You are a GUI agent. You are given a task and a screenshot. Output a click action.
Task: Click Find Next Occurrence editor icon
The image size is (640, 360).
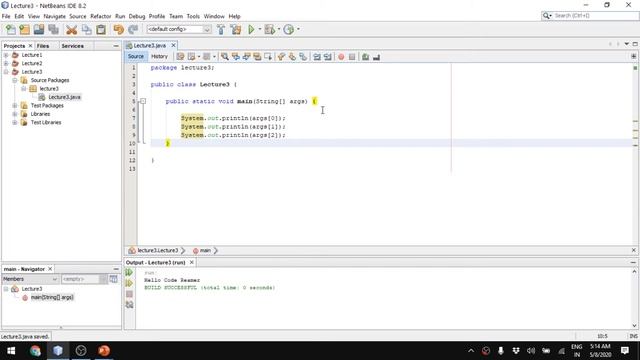(246, 57)
